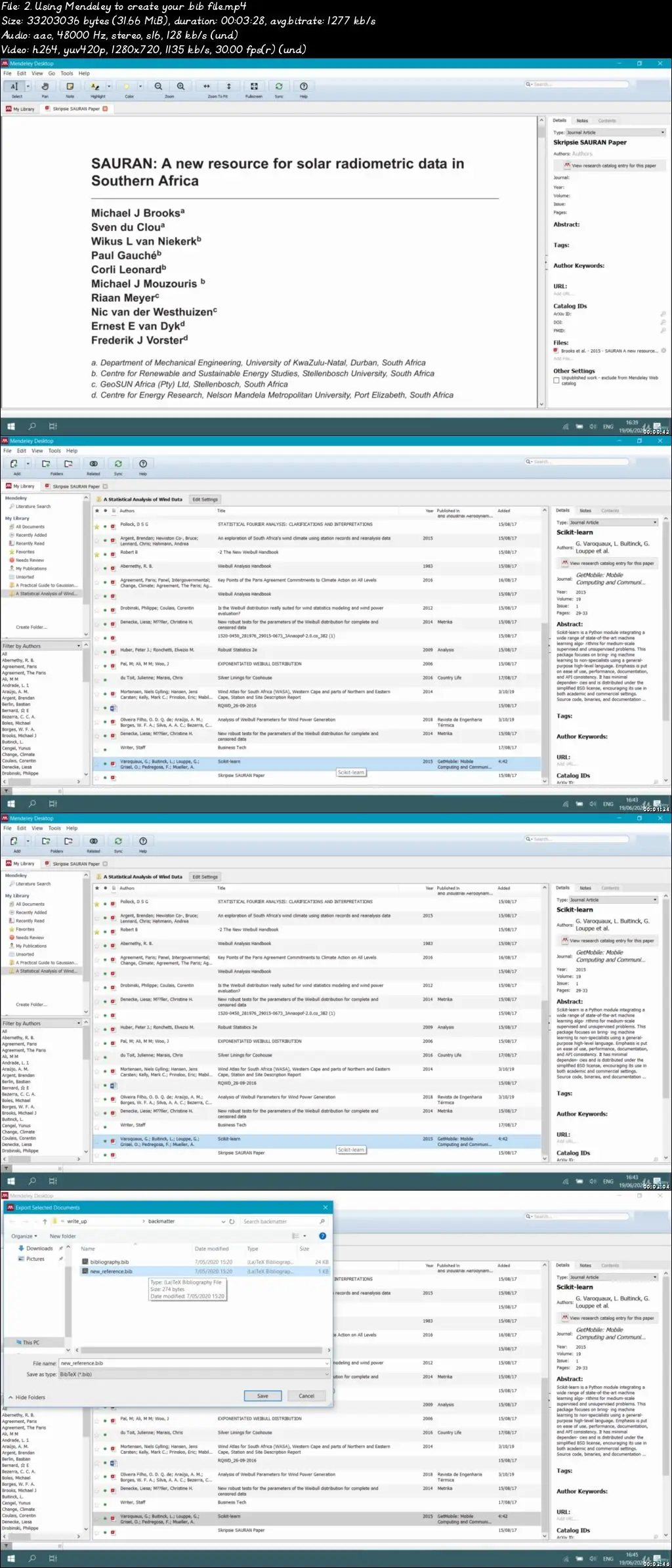Open Windows Start in the 00:00:42 frame taskbar
Screen dimensions: 672x1568
(11, 426)
